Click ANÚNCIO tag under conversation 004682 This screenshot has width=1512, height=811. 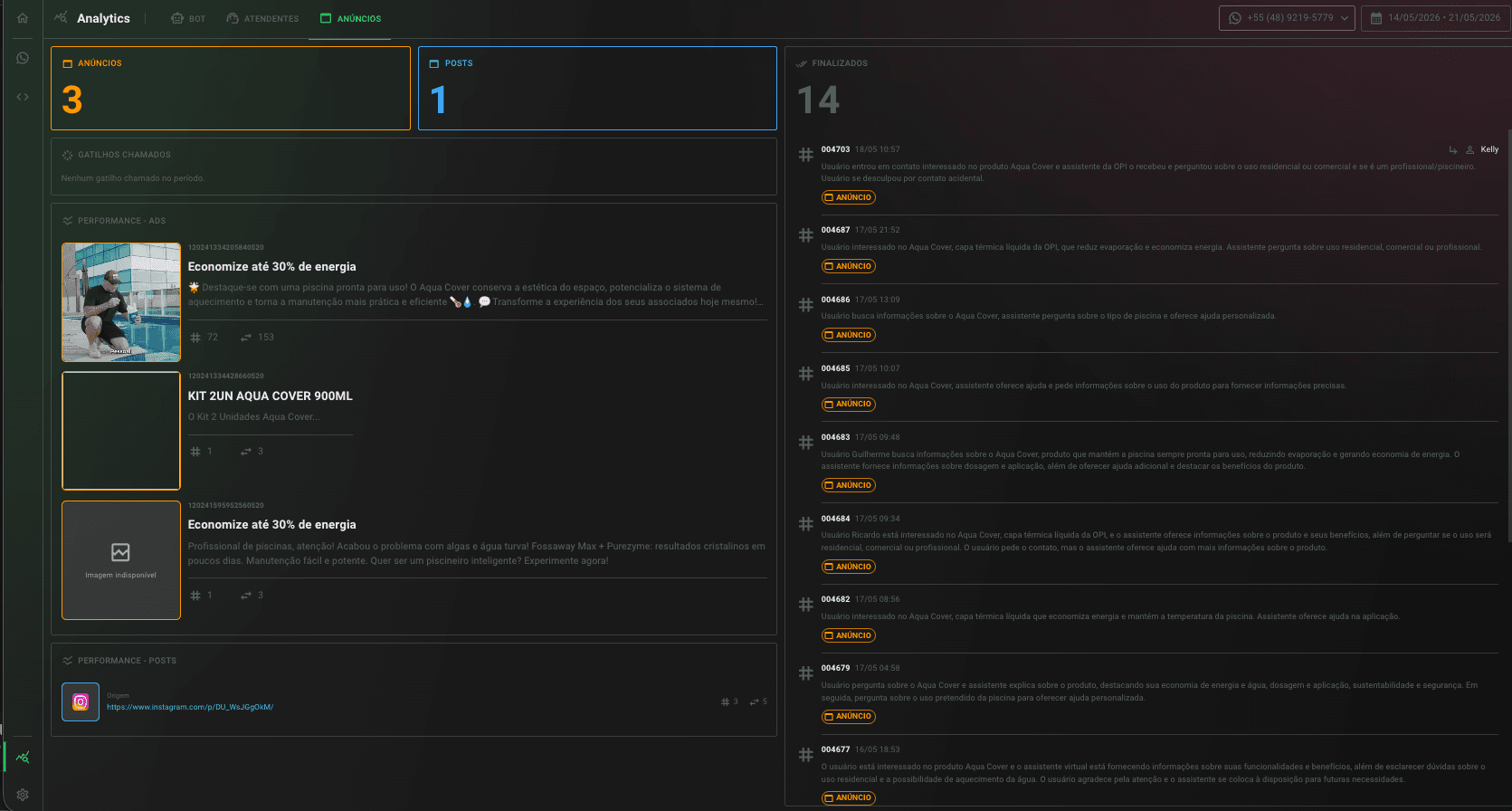click(x=849, y=635)
